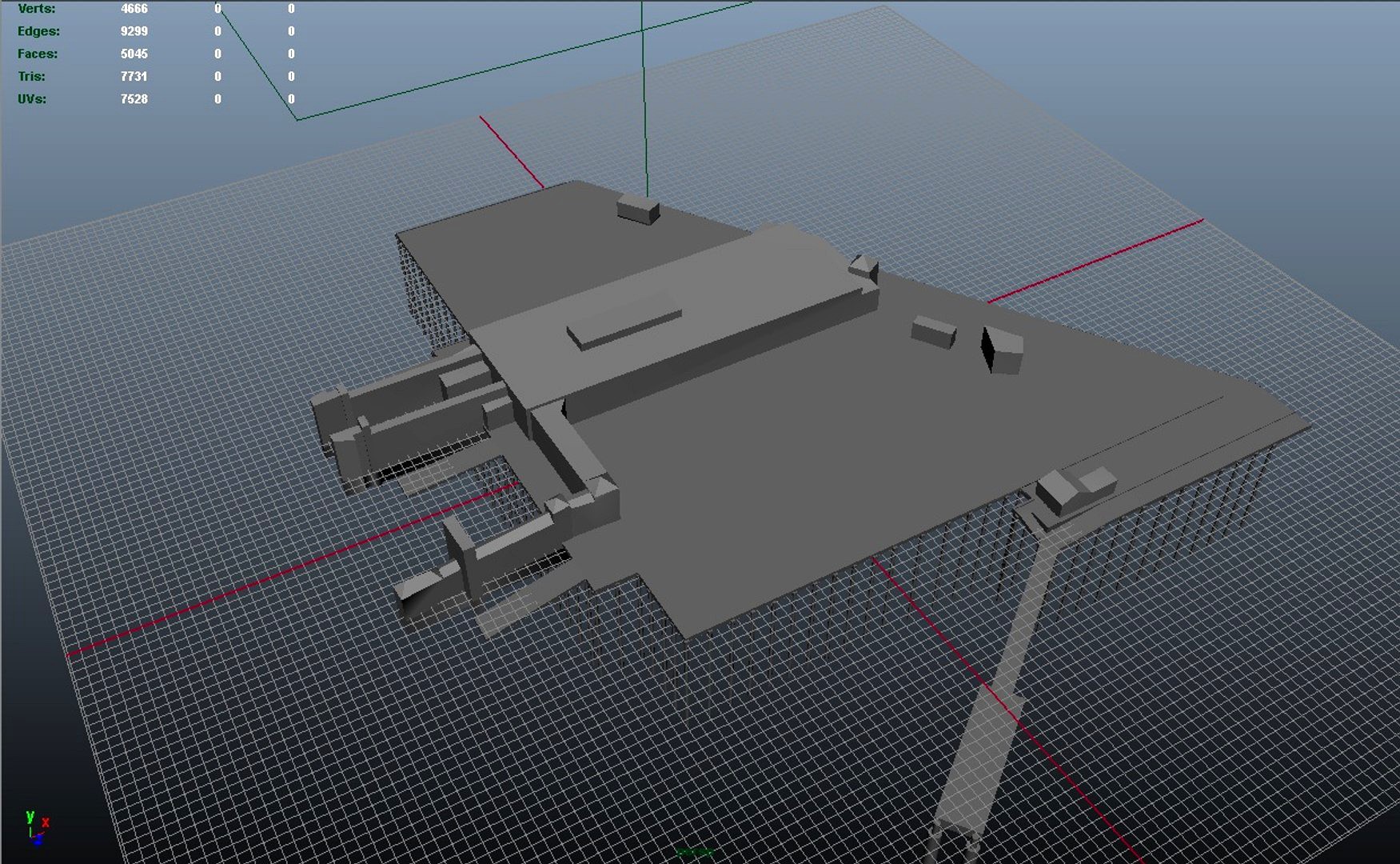Viewport: 1400px width, 864px height.
Task: Select the Edges: label in the HUD
Action: coord(38,31)
